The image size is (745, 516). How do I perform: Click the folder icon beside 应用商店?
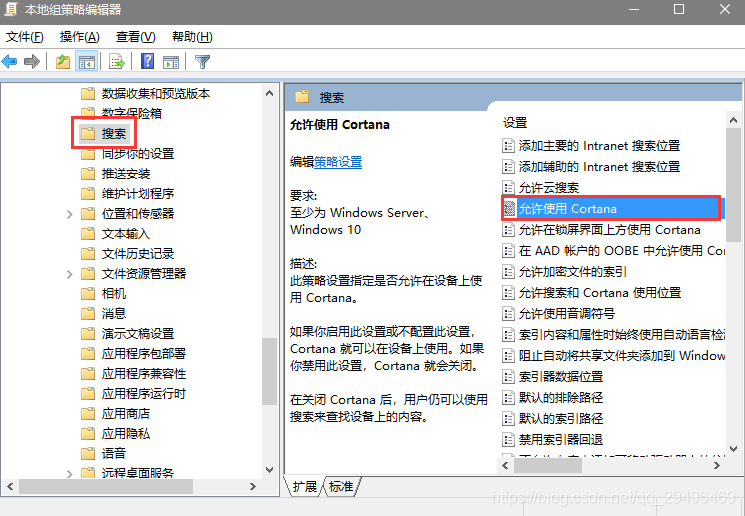tap(88, 413)
